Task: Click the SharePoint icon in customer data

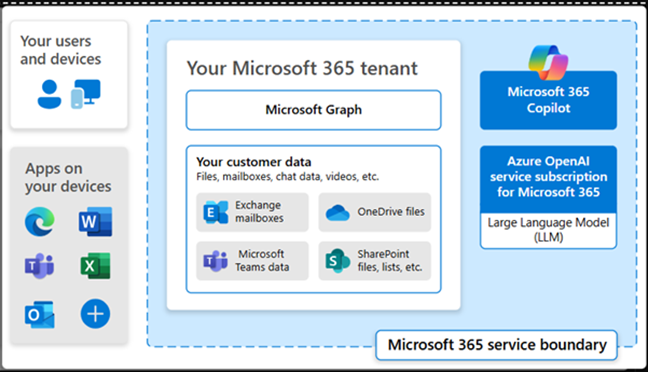Action: coord(338,261)
